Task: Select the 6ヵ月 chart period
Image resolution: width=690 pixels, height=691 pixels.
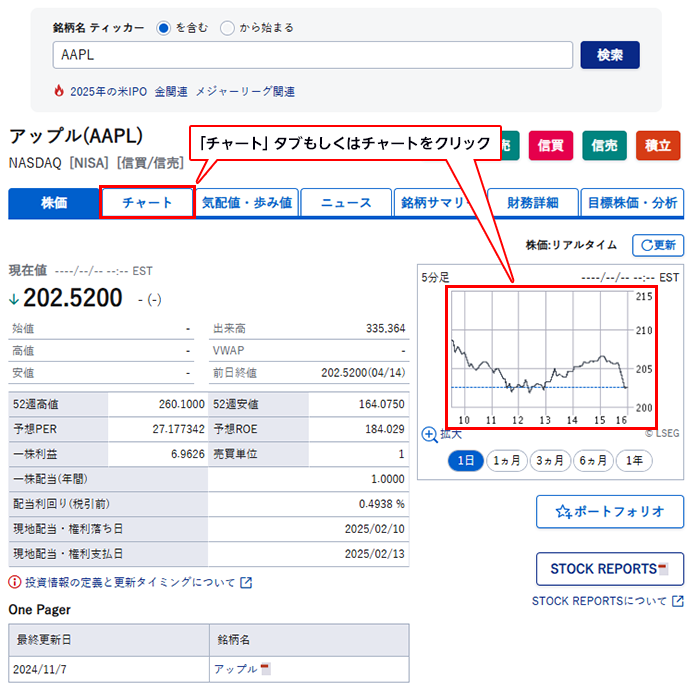Action: (x=593, y=461)
